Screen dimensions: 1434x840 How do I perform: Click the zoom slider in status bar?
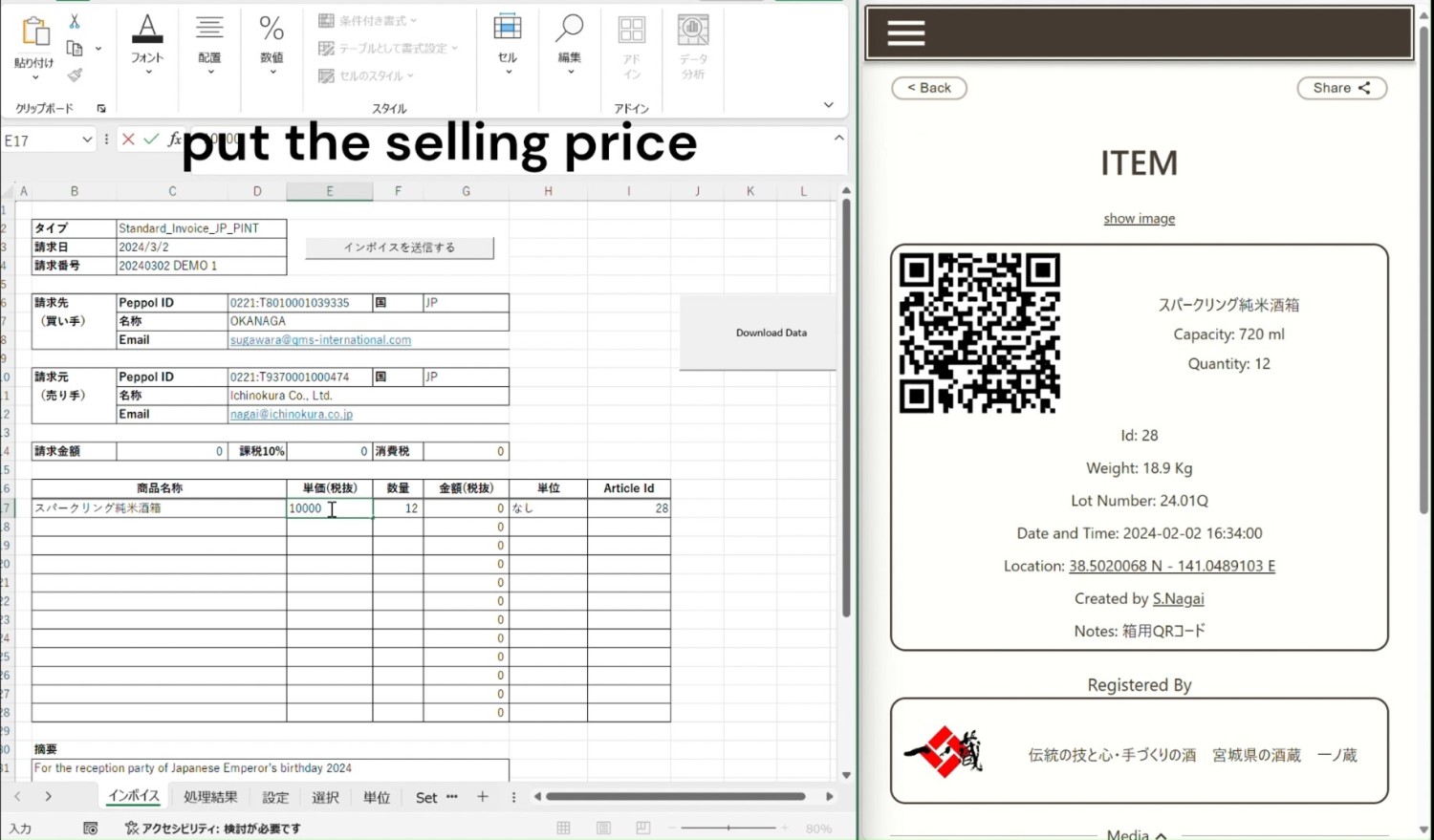(x=728, y=828)
